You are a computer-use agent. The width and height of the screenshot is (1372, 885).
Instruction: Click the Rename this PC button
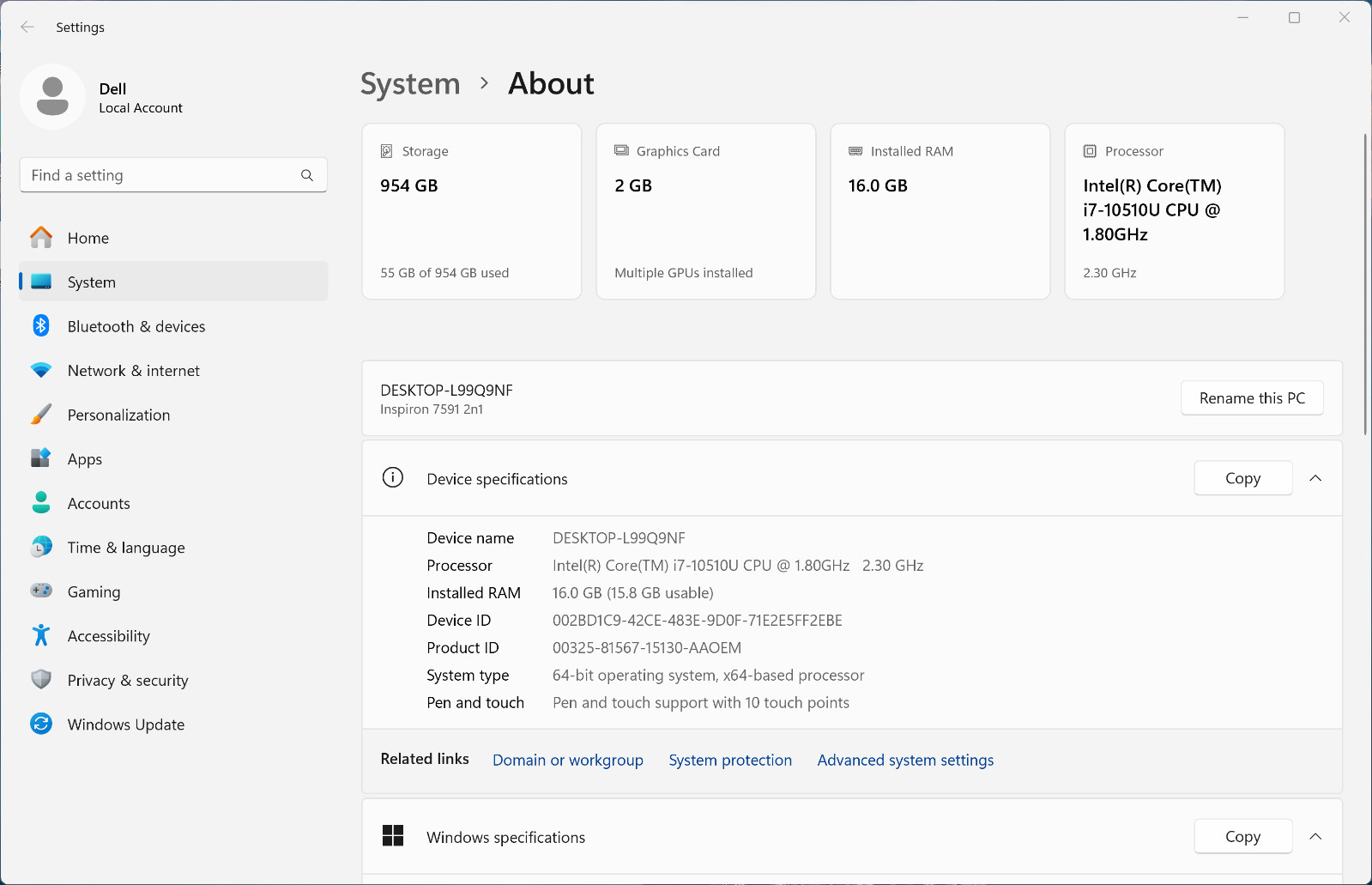(x=1252, y=398)
